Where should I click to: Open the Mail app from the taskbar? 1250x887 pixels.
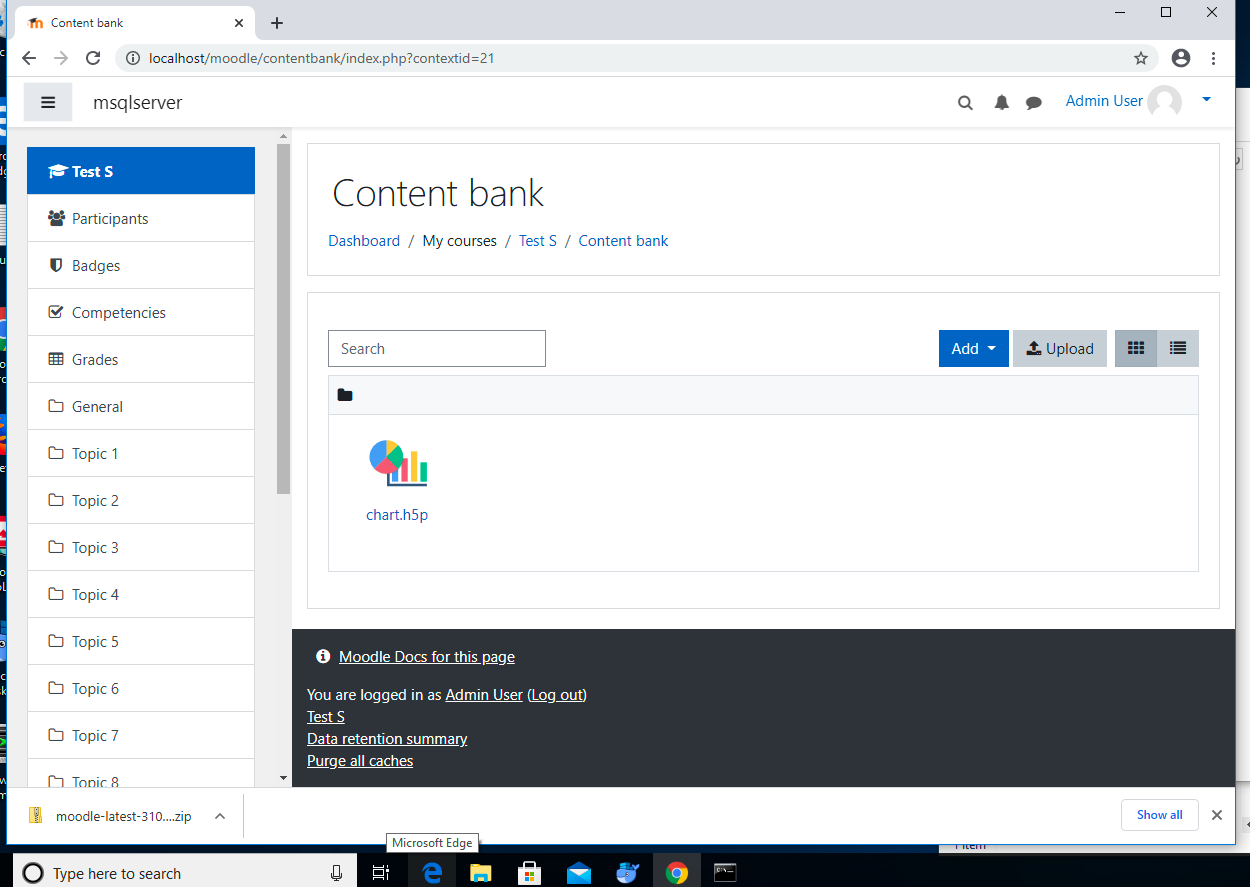click(x=579, y=873)
